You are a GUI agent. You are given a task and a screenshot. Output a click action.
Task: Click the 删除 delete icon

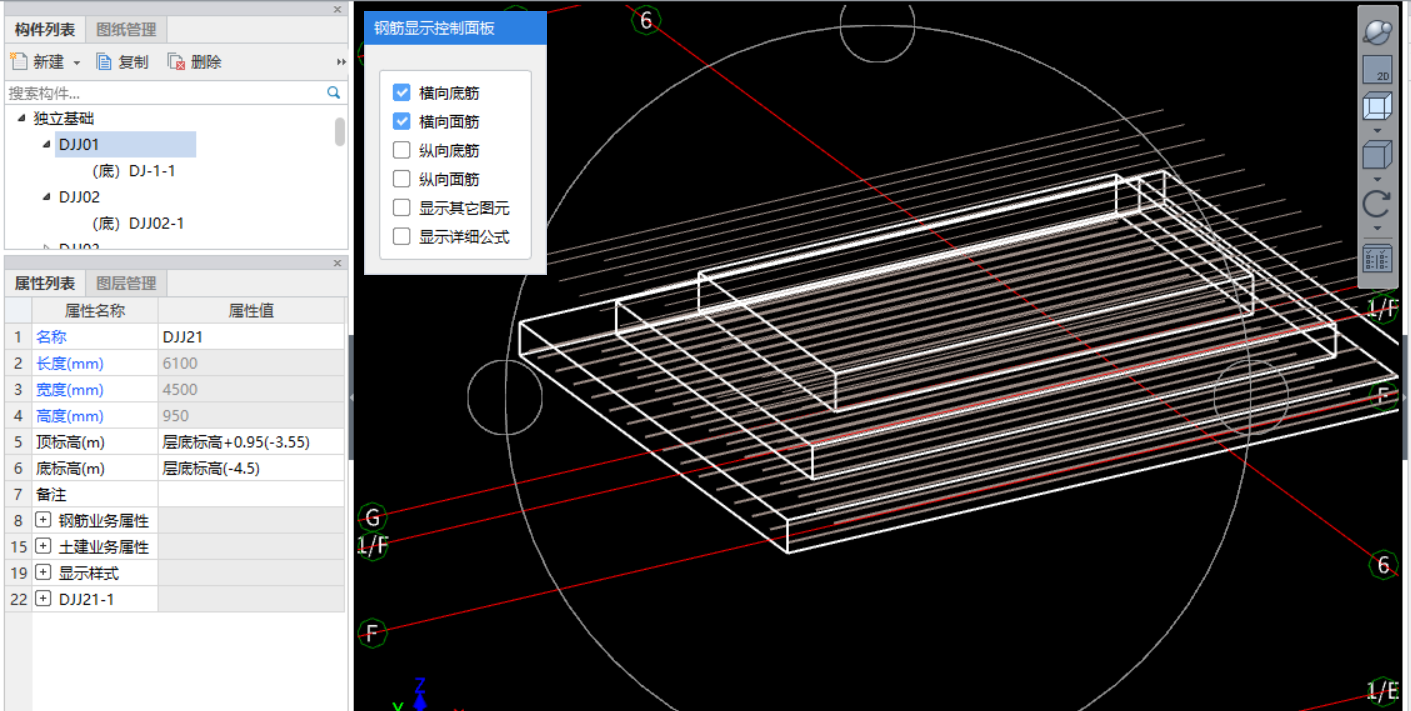pos(176,62)
